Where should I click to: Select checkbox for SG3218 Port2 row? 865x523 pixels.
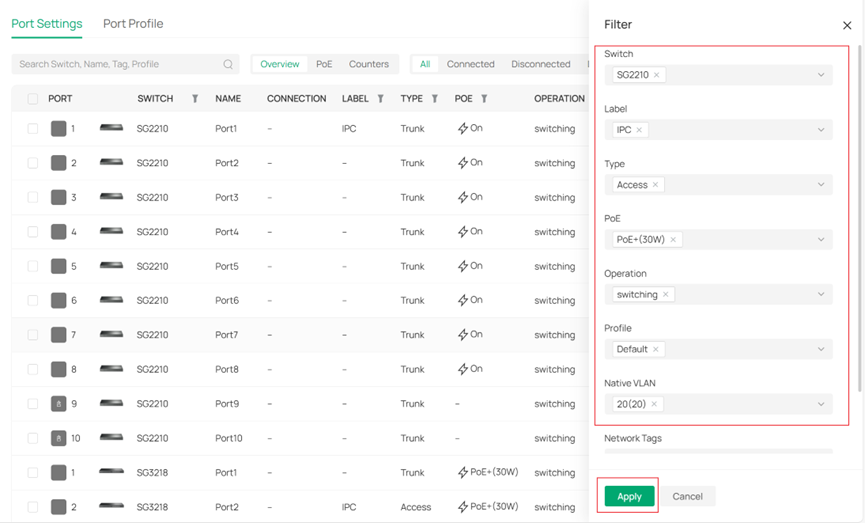click(x=33, y=507)
